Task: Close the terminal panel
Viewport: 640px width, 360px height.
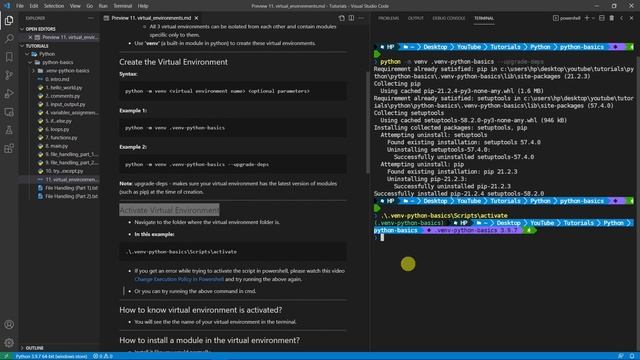Action: [x=631, y=18]
